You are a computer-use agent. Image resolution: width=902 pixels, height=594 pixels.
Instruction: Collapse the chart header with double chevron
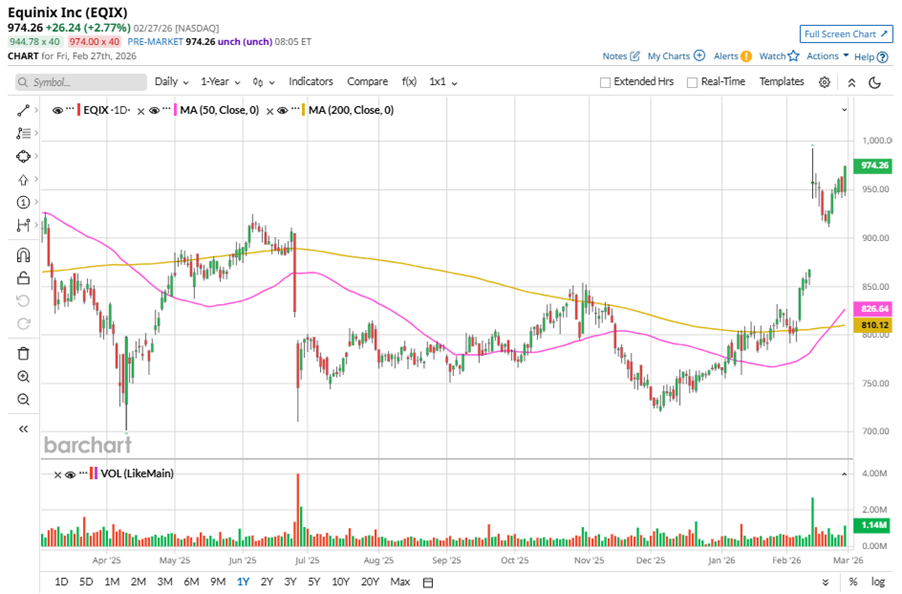(852, 82)
